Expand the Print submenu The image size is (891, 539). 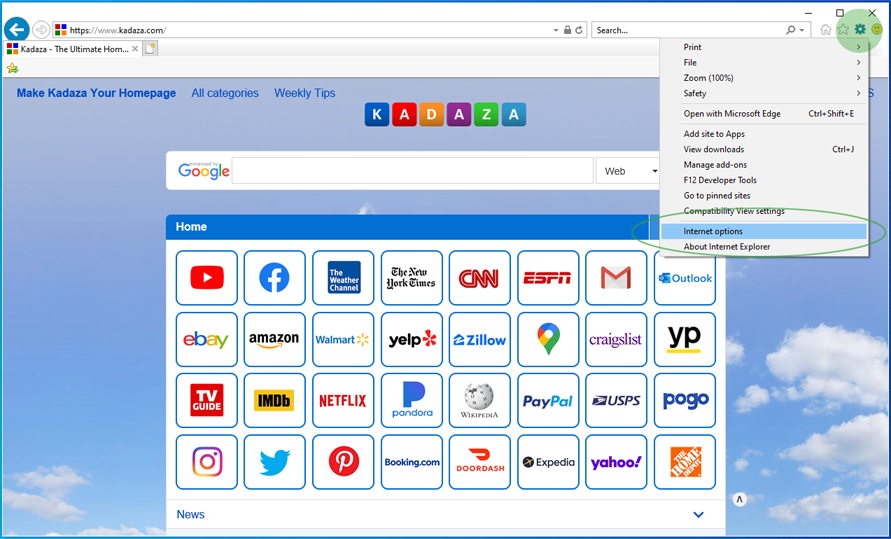point(764,47)
